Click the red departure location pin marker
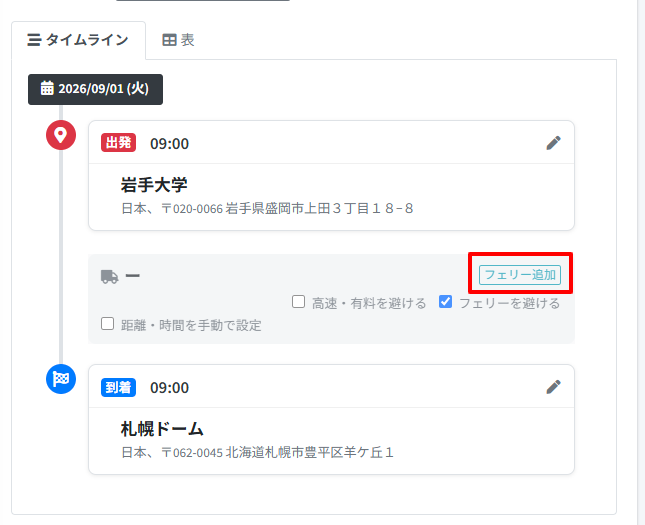 (x=61, y=135)
